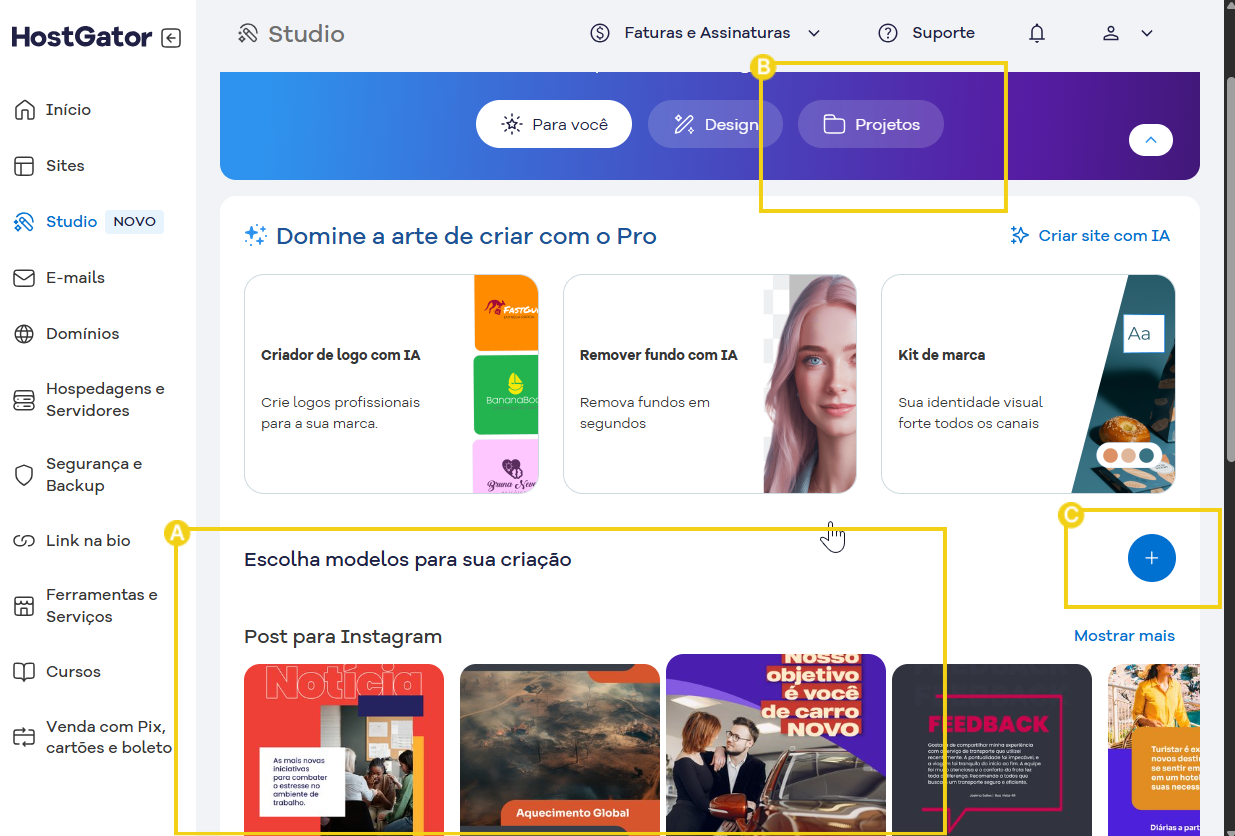Screen dimensions: 1235x836
Task: Expand the user account menu chevron
Action: pos(1147,33)
